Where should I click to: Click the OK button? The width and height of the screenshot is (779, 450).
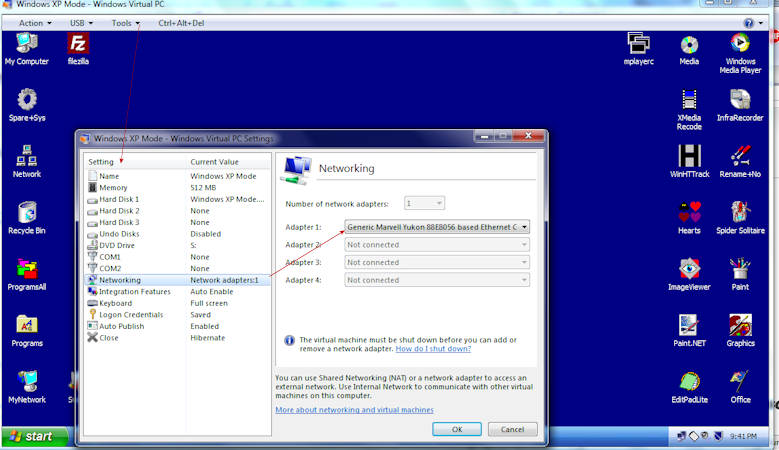coord(457,429)
